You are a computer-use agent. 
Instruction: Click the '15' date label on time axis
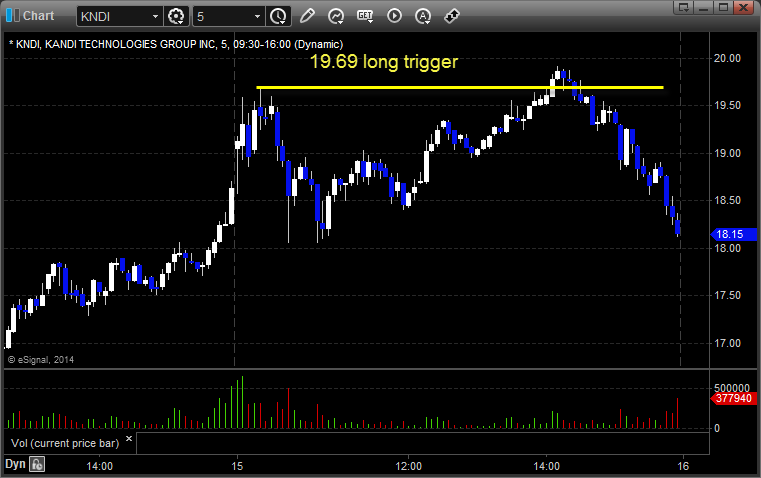tap(237, 466)
